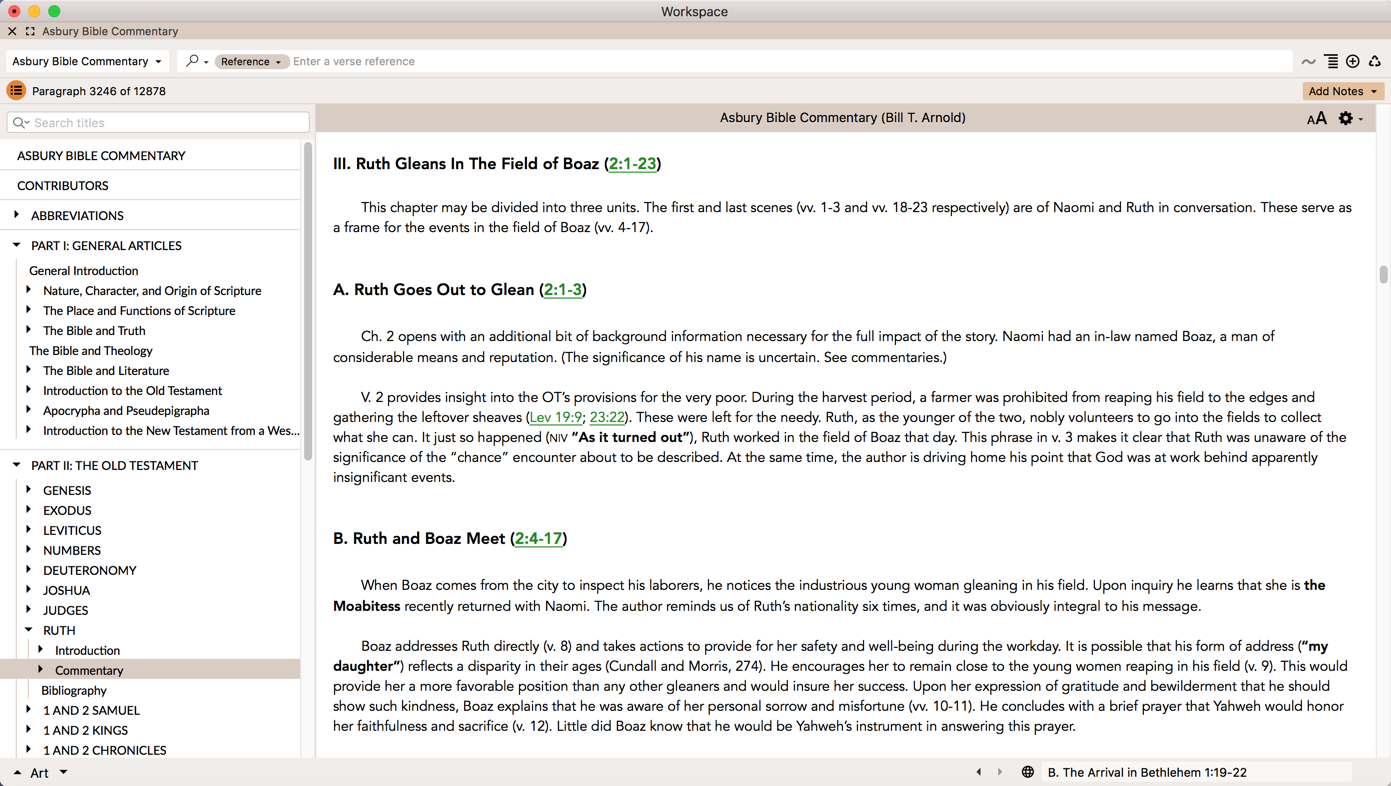Select NUMBERS in the contents tree
This screenshot has width=1391, height=786.
[72, 551]
